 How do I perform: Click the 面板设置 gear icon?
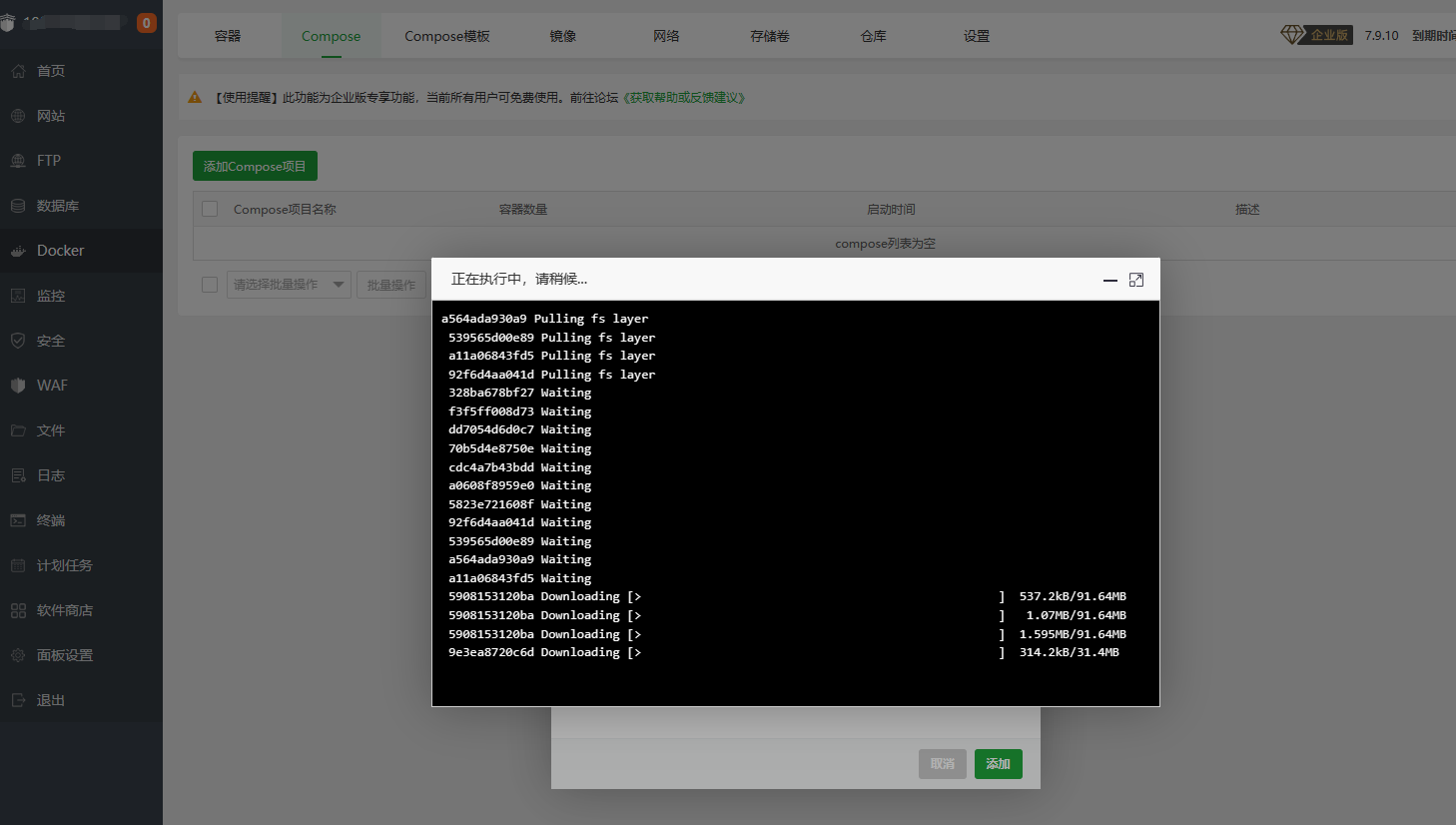click(18, 655)
